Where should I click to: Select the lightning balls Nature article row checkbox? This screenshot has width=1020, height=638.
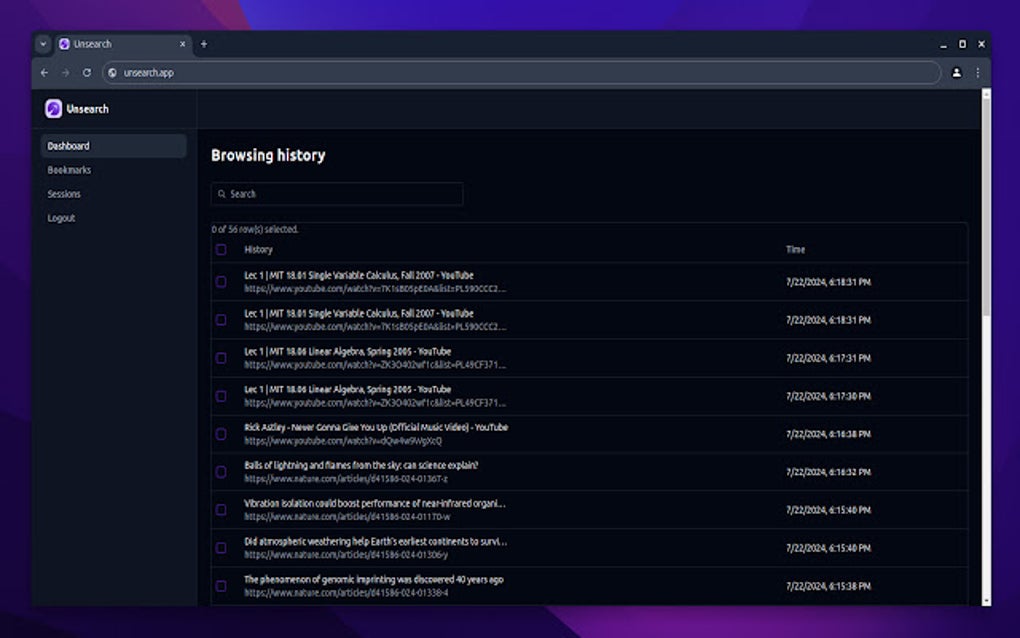[221, 472]
